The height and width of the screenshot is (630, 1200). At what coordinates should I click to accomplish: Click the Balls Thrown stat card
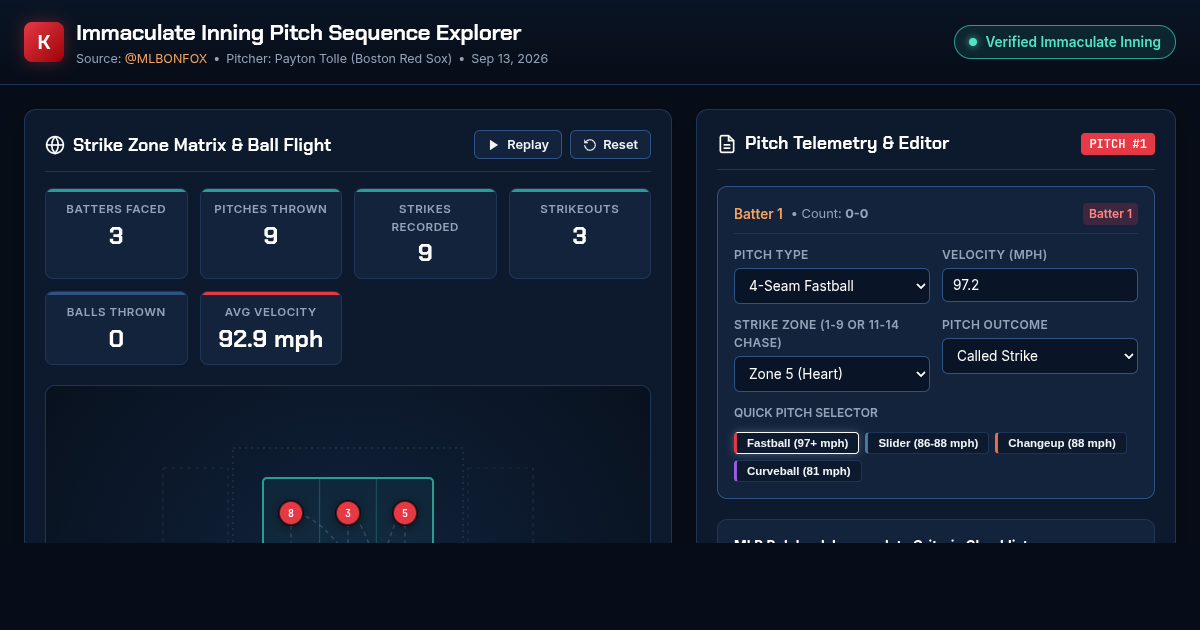tap(116, 328)
